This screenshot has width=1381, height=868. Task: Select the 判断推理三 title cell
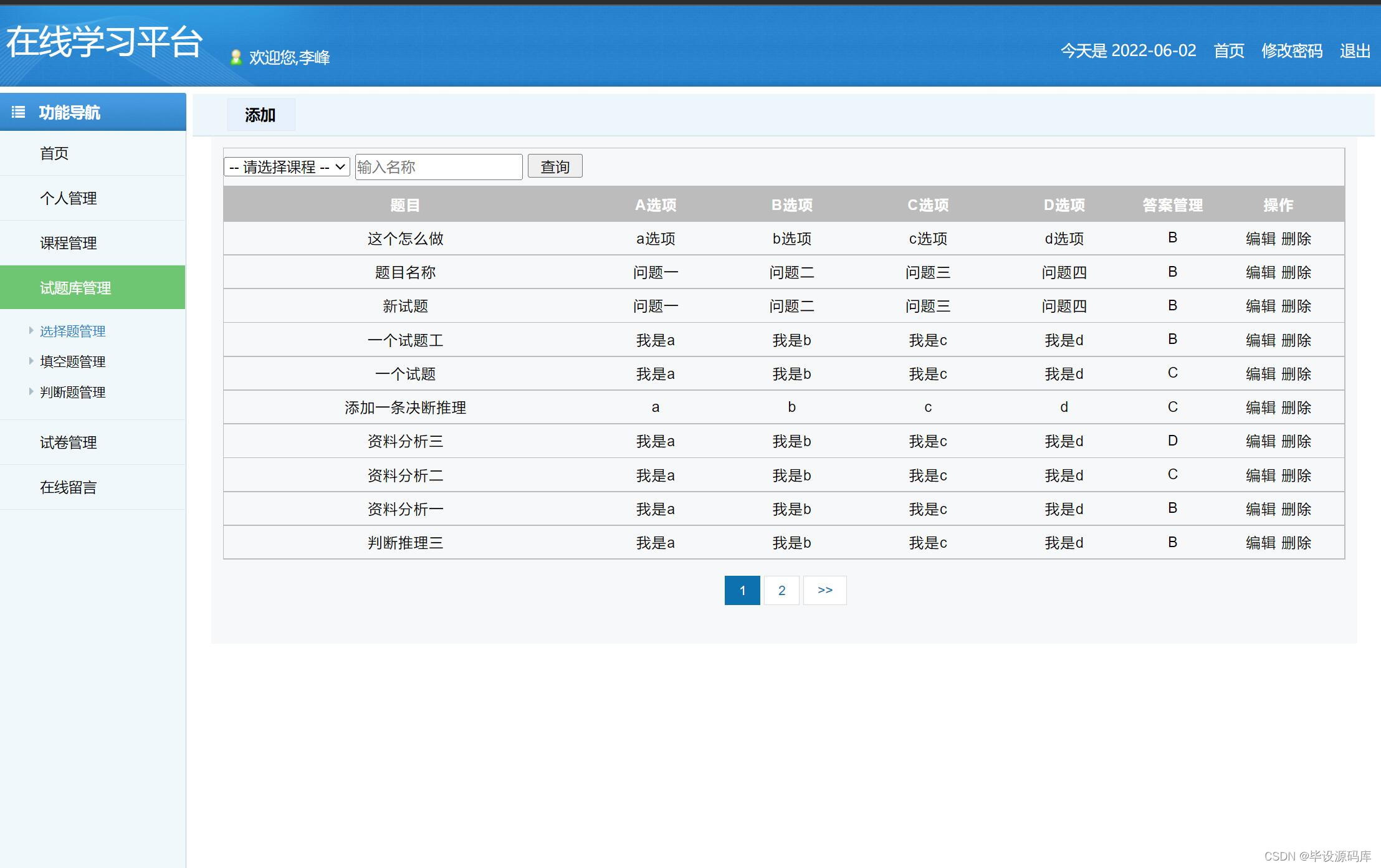[405, 543]
